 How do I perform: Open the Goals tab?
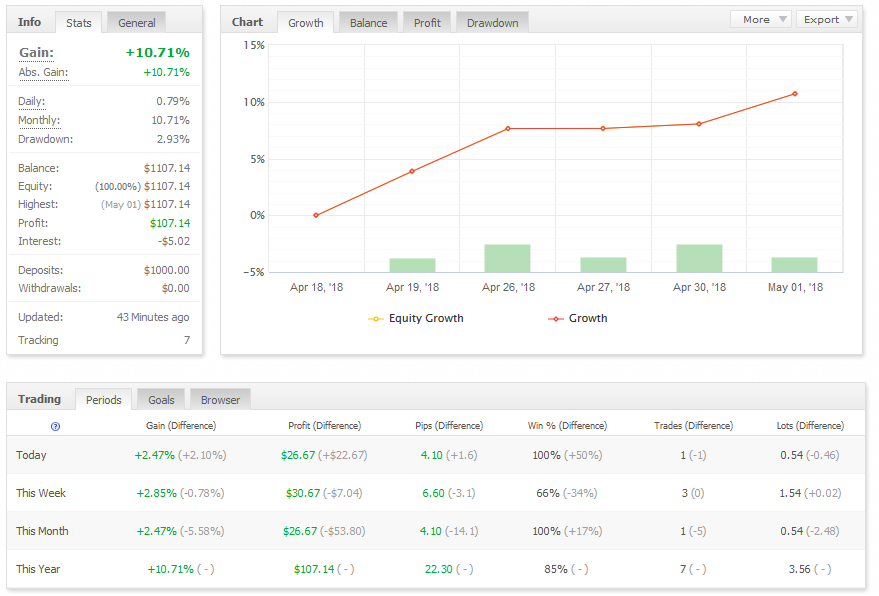coord(161,400)
